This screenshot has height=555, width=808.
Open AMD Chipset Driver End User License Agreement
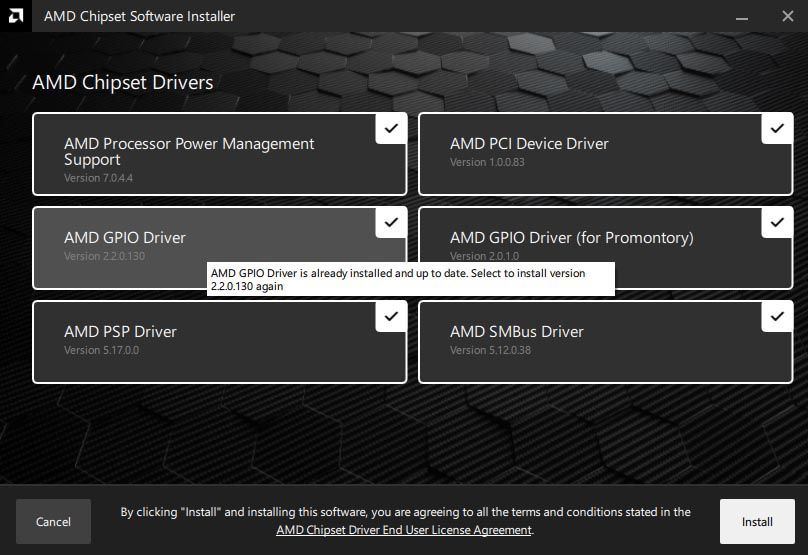(403, 530)
